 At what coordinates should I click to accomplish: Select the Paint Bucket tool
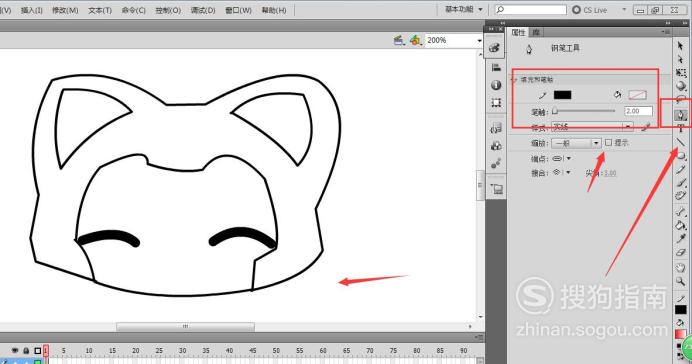(x=681, y=226)
